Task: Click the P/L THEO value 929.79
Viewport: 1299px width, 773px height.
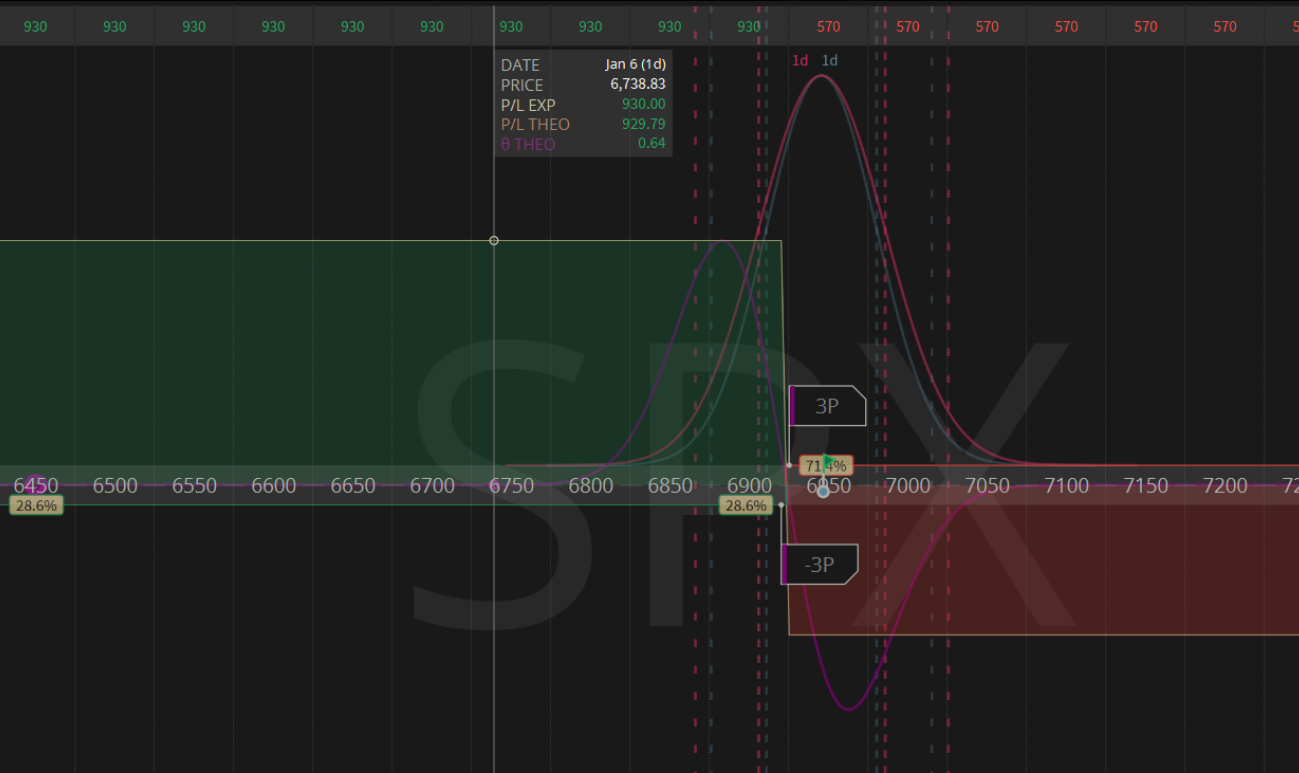Action: (642, 125)
